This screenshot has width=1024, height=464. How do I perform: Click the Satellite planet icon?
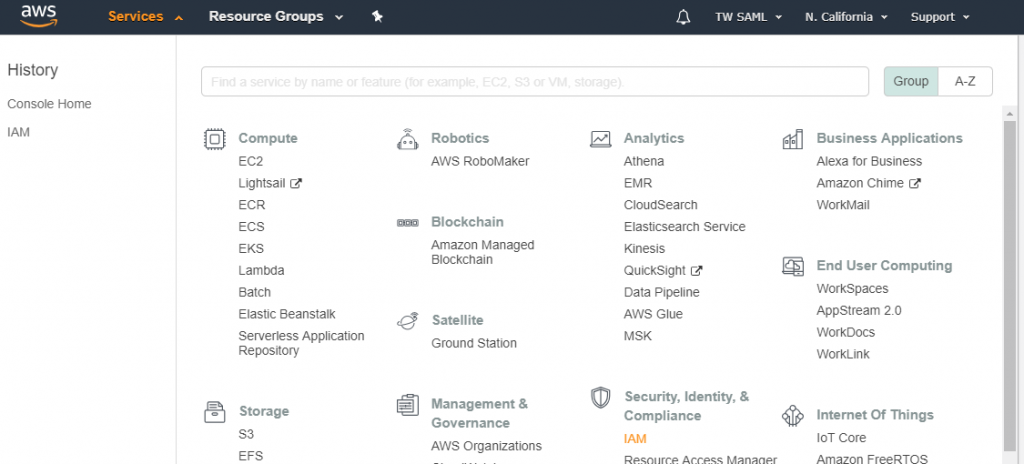click(x=408, y=321)
